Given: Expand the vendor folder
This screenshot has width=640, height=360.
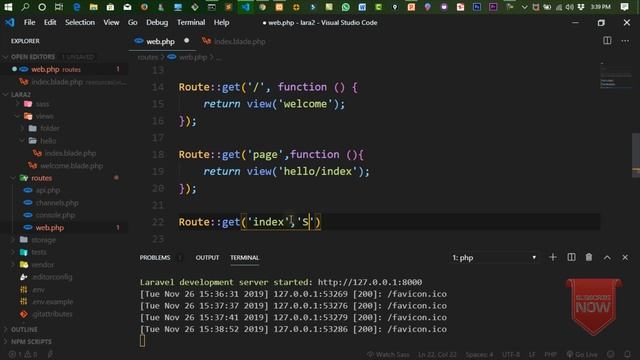Looking at the screenshot, I should click(x=43, y=265).
